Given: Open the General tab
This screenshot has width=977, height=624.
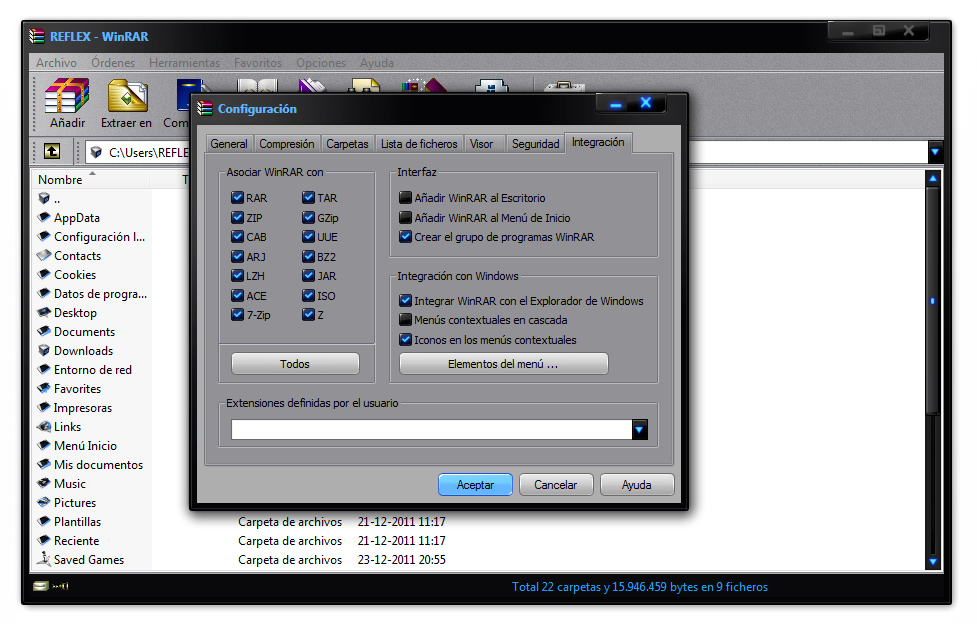Looking at the screenshot, I should tap(229, 144).
